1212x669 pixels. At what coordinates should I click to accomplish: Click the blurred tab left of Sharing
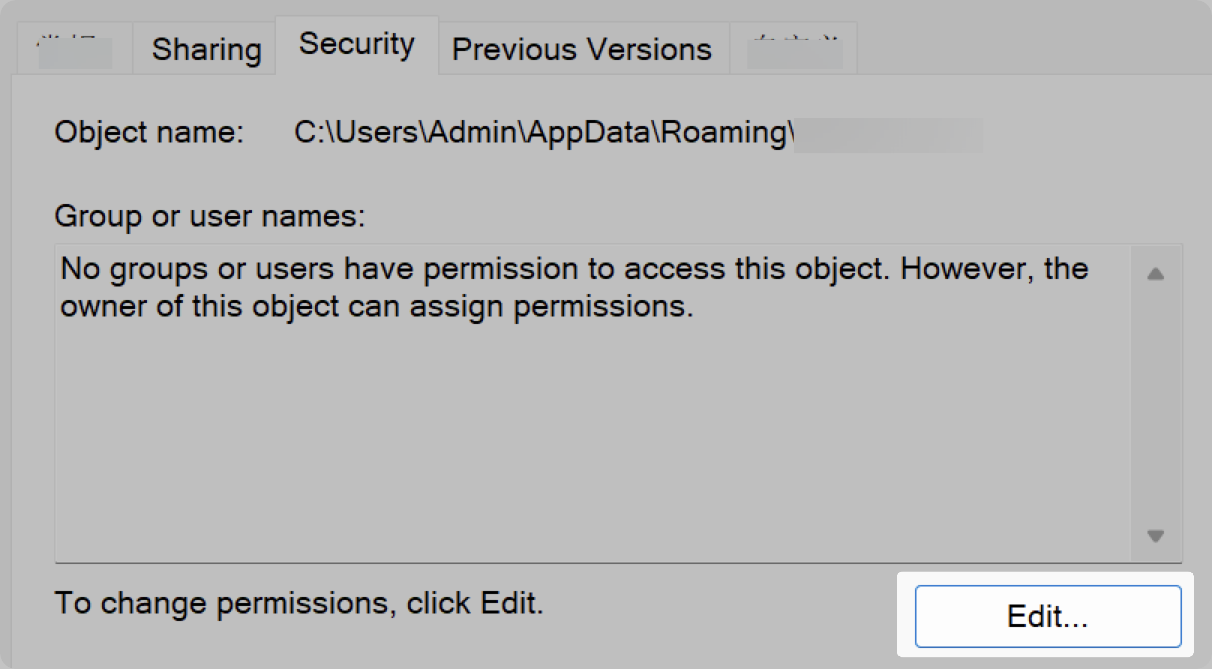(75, 50)
